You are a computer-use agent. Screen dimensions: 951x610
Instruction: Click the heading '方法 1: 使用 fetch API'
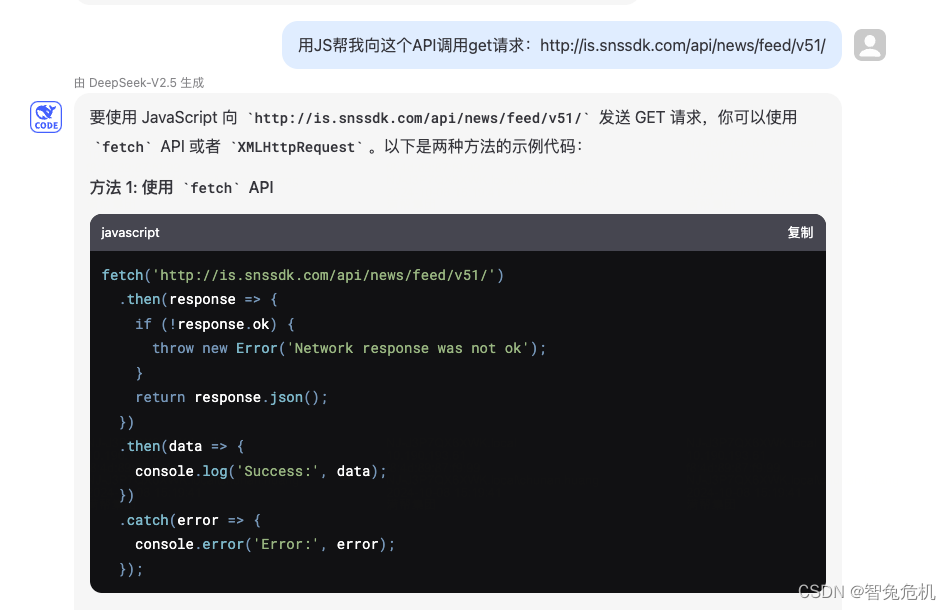[181, 187]
